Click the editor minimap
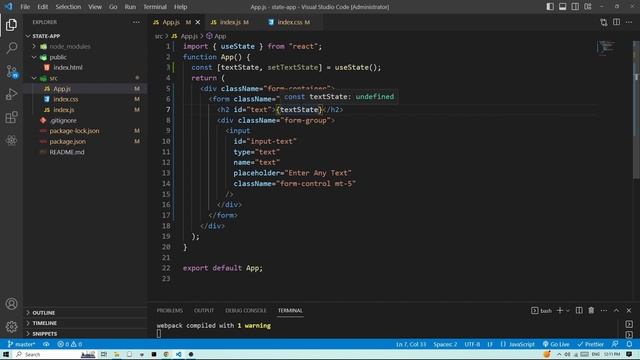This screenshot has height=360, width=640. [606, 47]
